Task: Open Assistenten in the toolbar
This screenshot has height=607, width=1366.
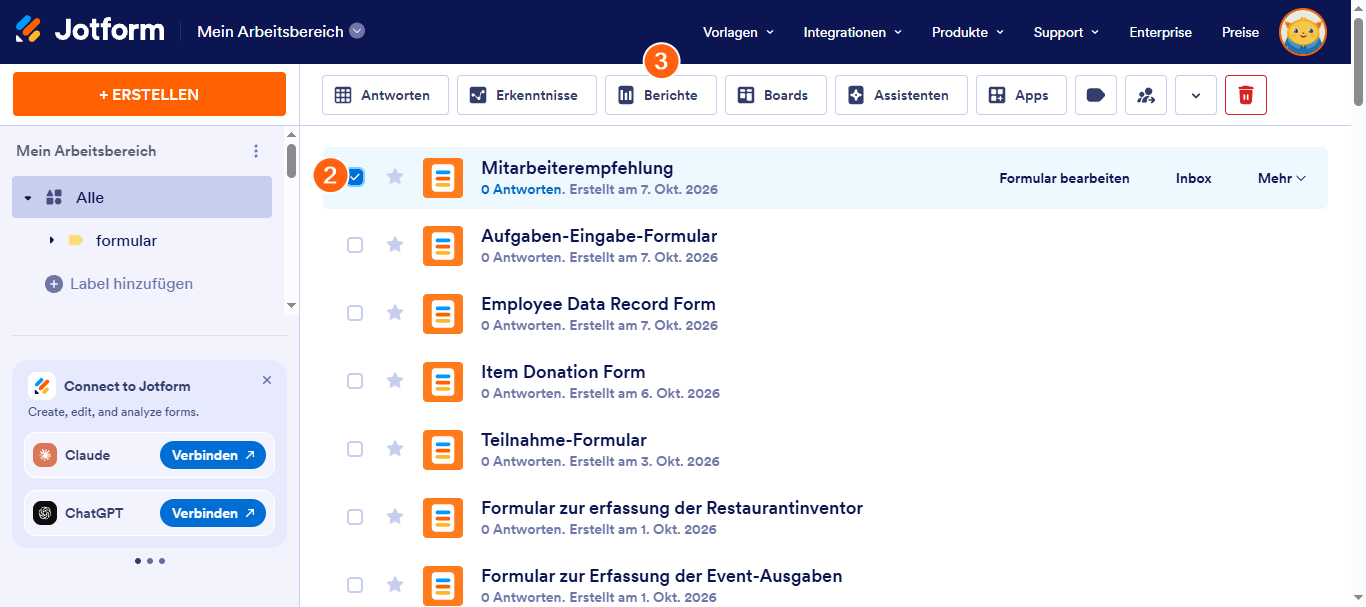Action: 901,95
